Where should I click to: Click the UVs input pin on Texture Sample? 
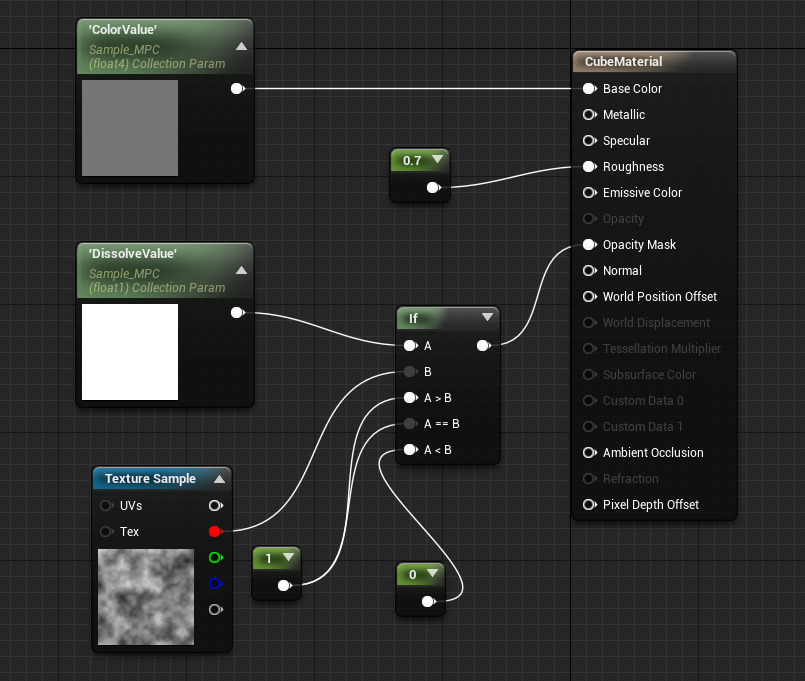pyautogui.click(x=107, y=506)
